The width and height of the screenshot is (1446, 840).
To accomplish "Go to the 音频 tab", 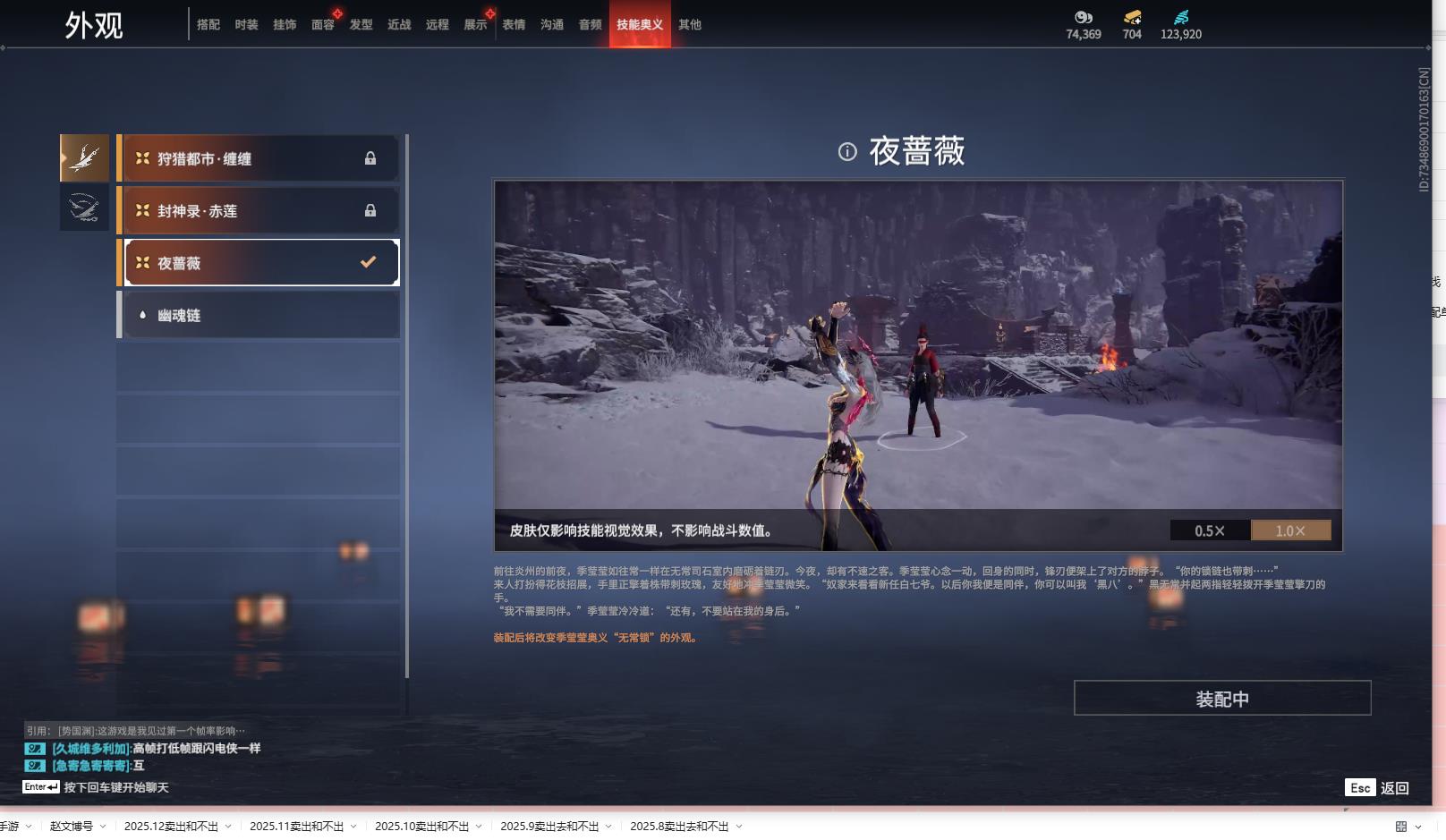I will 591,25.
